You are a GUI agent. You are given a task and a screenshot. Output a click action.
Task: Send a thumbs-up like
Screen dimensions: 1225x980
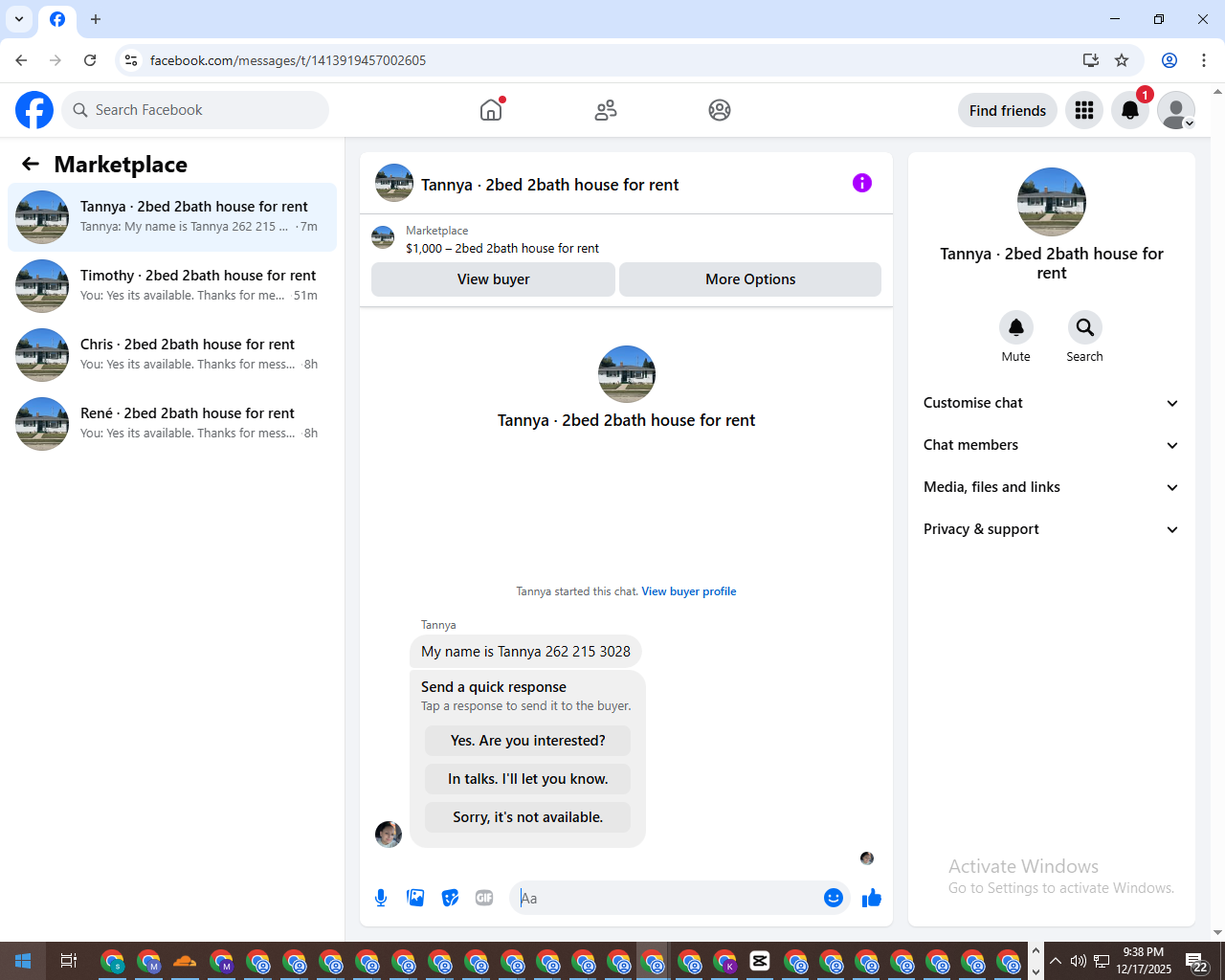[872, 898]
